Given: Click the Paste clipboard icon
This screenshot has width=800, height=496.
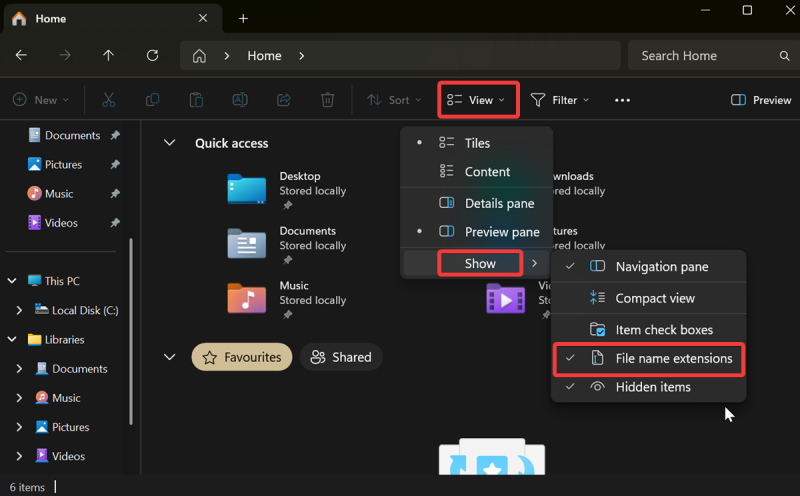Looking at the screenshot, I should click(197, 100).
